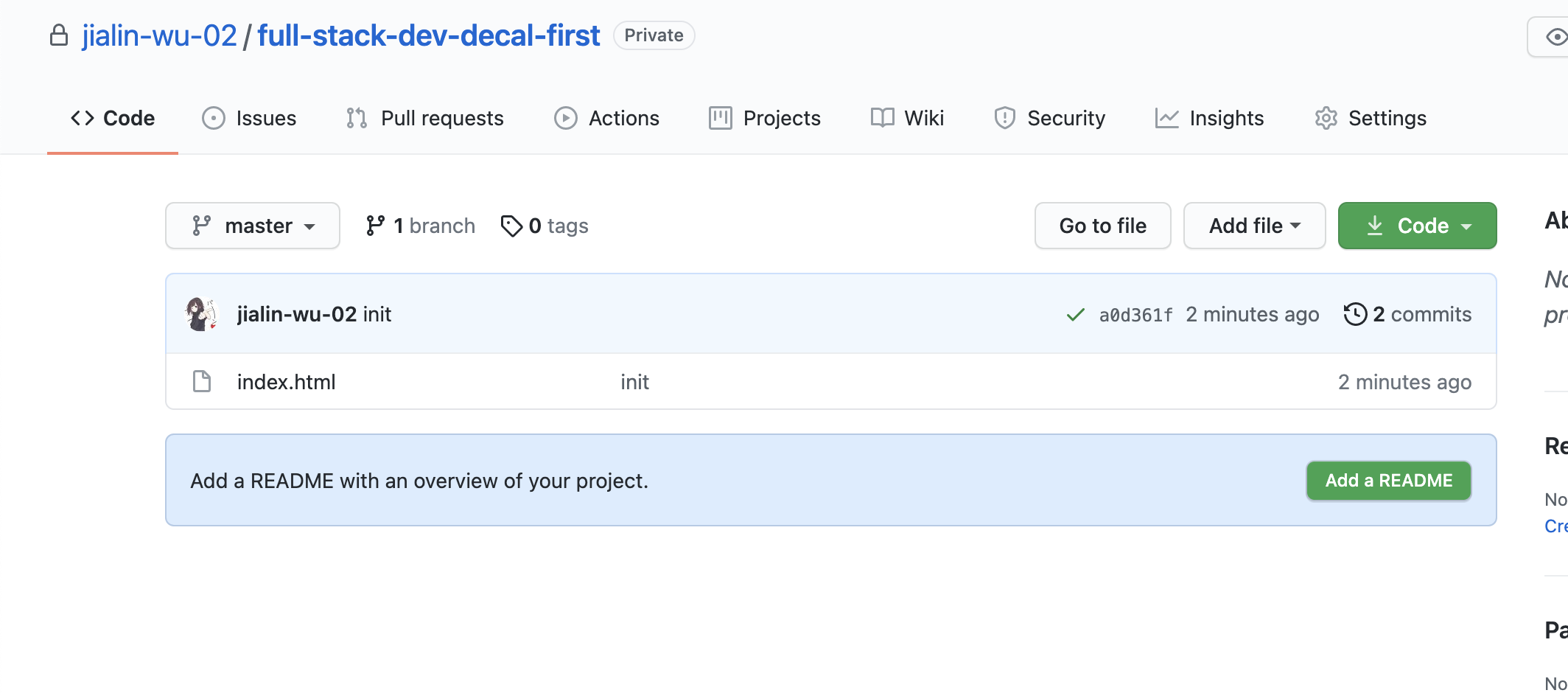Open the Wiki tab
Screen dimensions: 1568x693
point(907,118)
